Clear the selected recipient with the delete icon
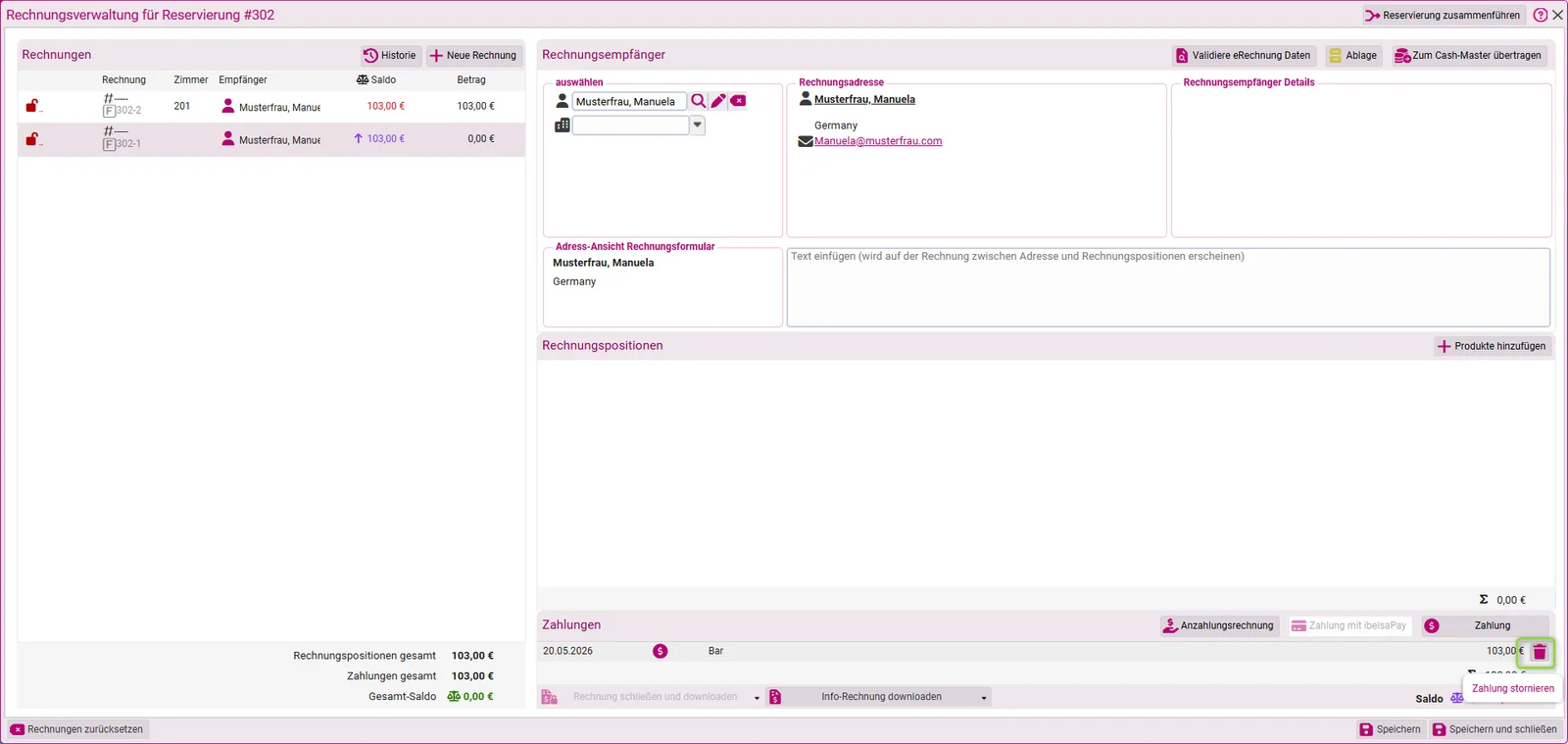This screenshot has width=1568, height=744. (x=738, y=101)
